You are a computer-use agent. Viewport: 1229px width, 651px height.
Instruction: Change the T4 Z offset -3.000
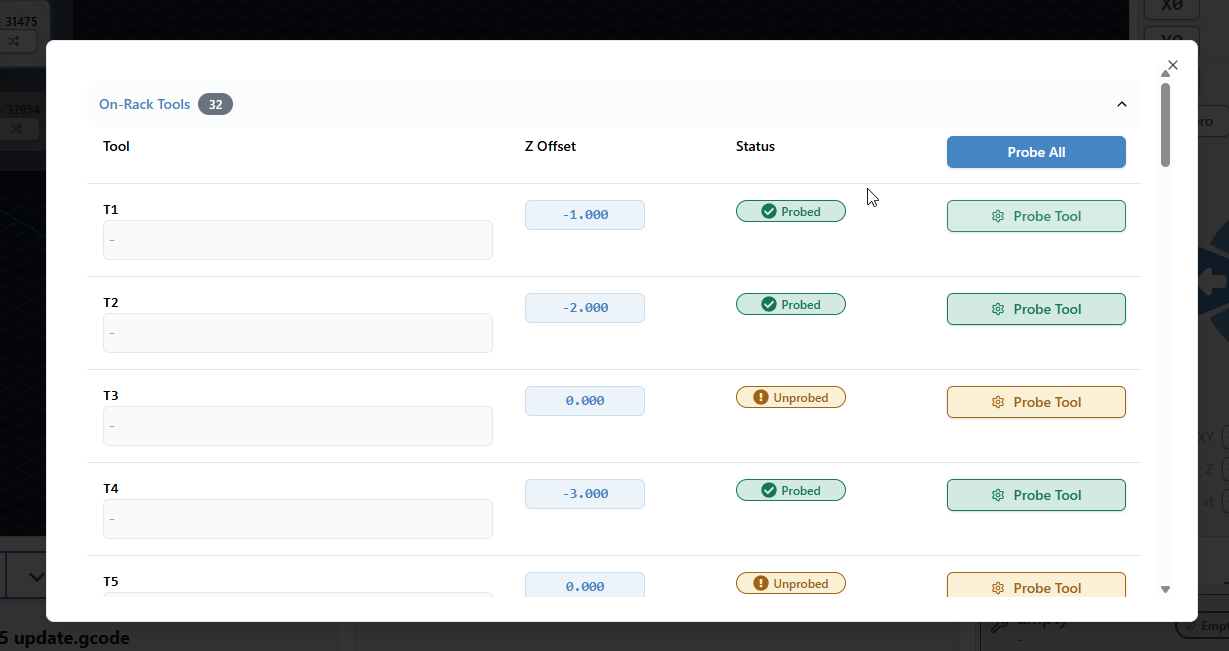coord(585,494)
